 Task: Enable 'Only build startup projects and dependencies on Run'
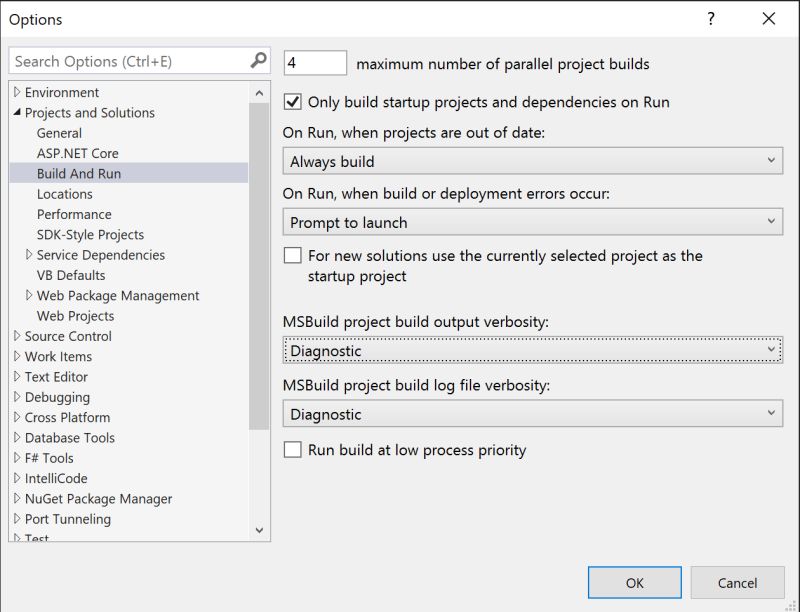click(x=293, y=102)
